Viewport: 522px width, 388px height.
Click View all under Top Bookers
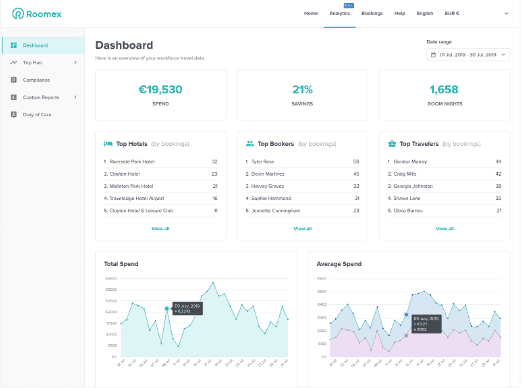pos(302,228)
